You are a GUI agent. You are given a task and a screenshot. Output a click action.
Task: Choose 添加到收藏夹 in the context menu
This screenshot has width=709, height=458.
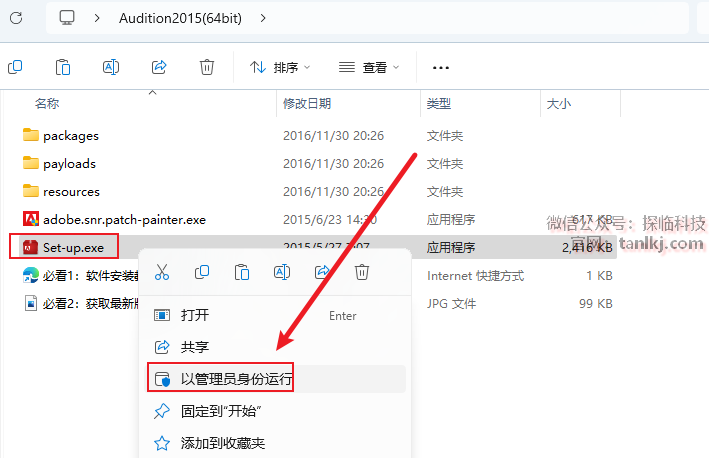coord(275,444)
